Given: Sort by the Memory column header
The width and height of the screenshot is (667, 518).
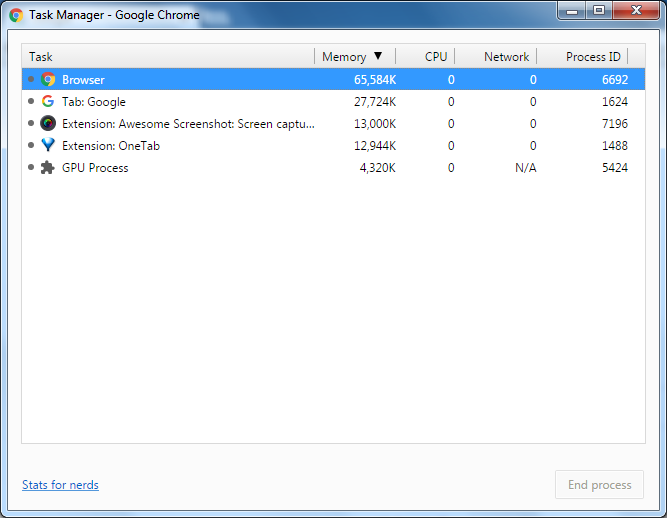Looking at the screenshot, I should [x=355, y=57].
